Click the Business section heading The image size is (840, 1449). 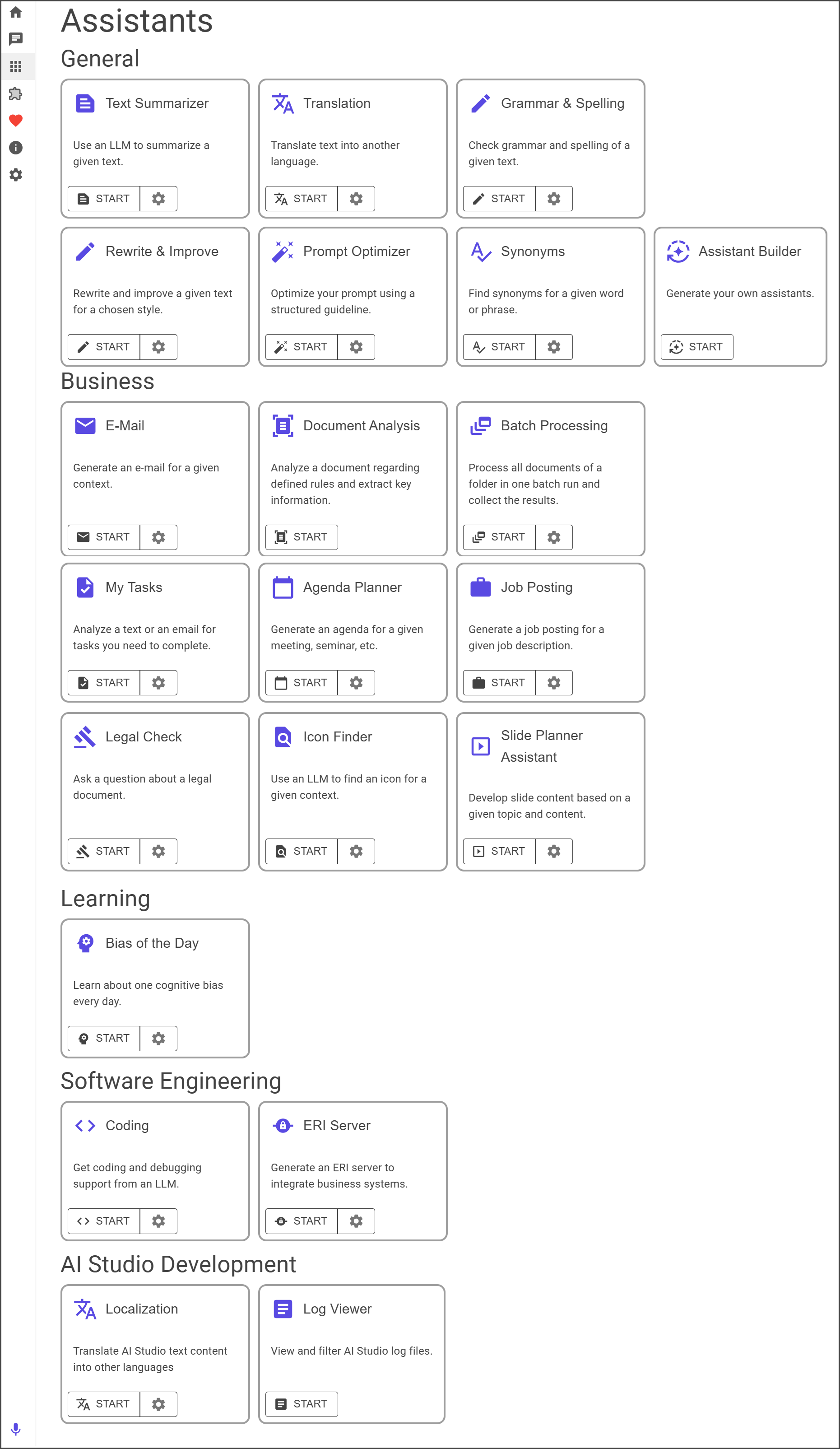[x=107, y=381]
